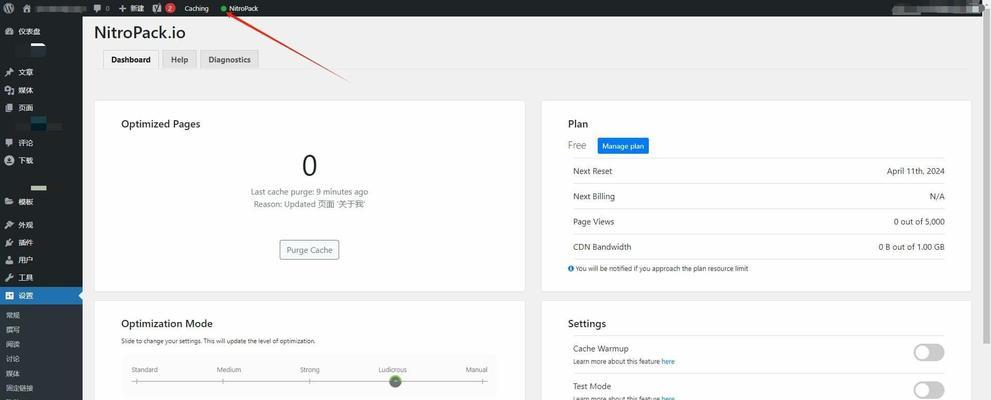Visit site via home icon
This screenshot has height=400, width=991.
pyautogui.click(x=27, y=8)
